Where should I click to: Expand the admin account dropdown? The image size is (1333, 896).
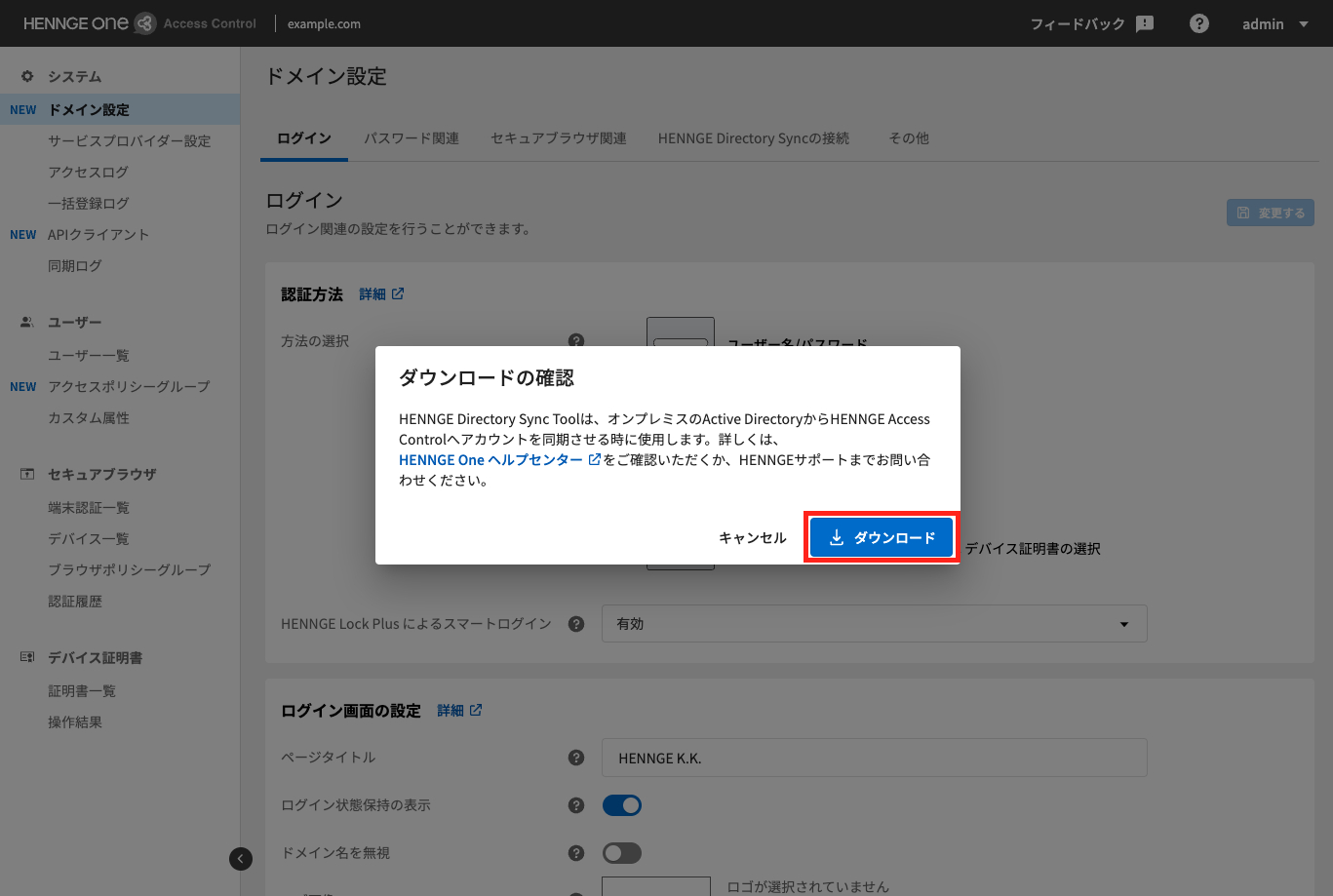[1275, 24]
